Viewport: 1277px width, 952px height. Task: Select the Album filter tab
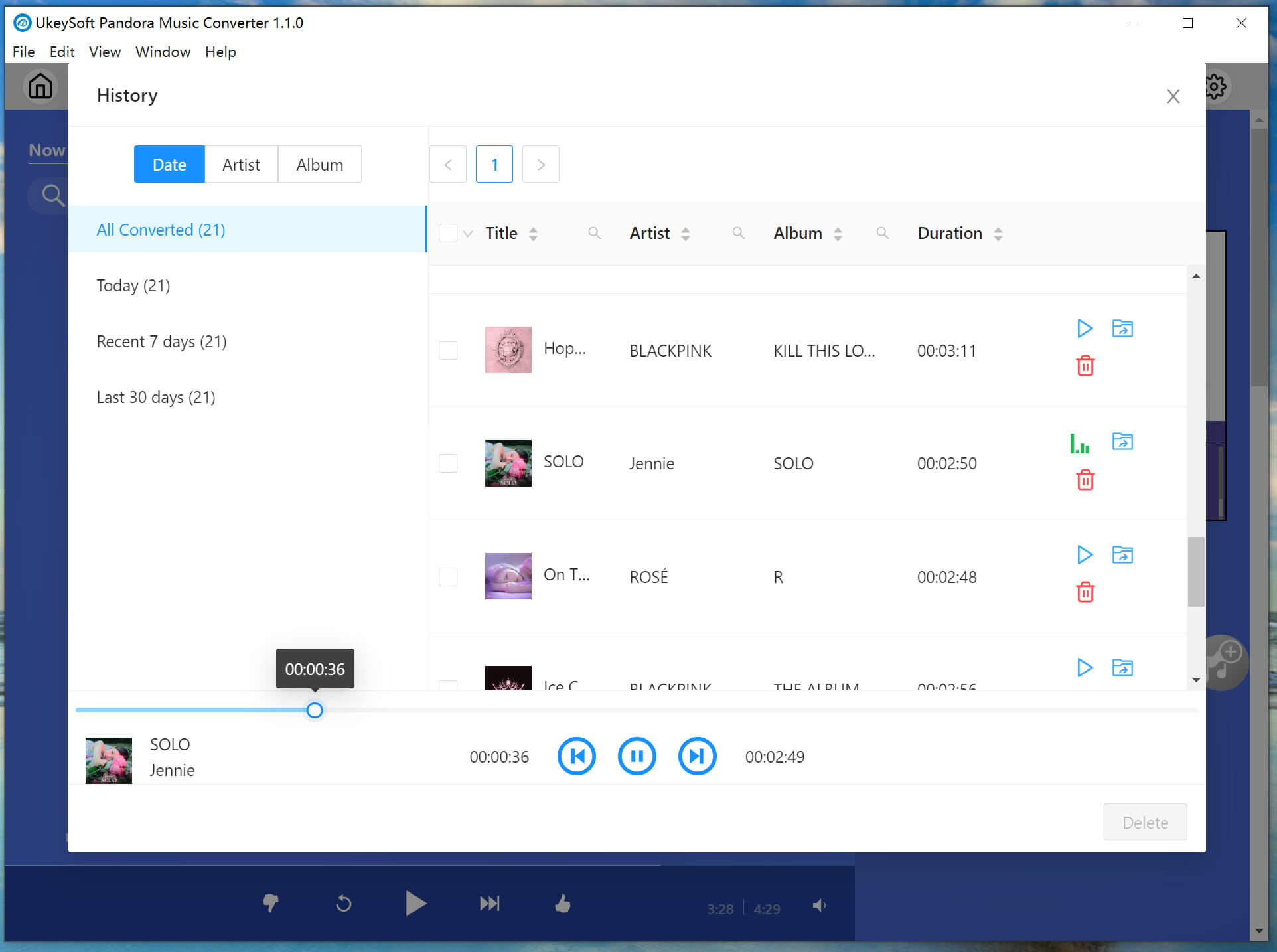(318, 164)
